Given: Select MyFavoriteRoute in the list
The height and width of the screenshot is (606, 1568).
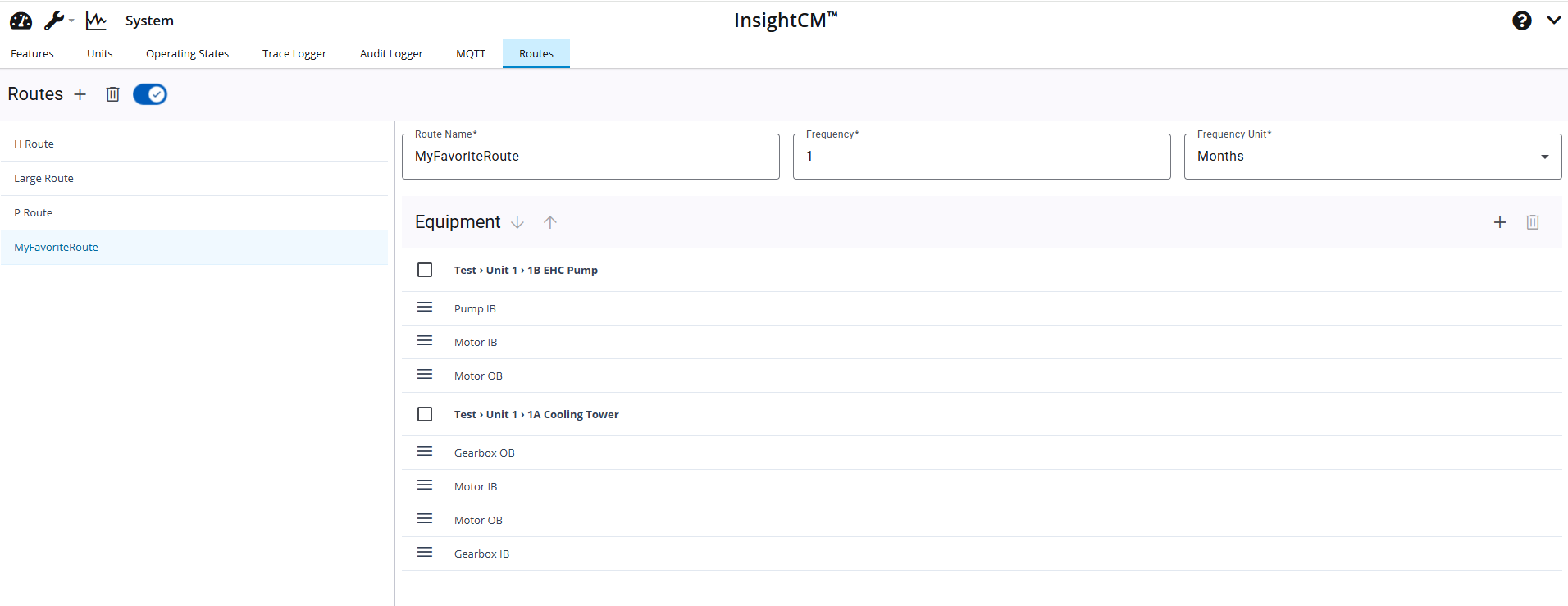Looking at the screenshot, I should coord(194,248).
